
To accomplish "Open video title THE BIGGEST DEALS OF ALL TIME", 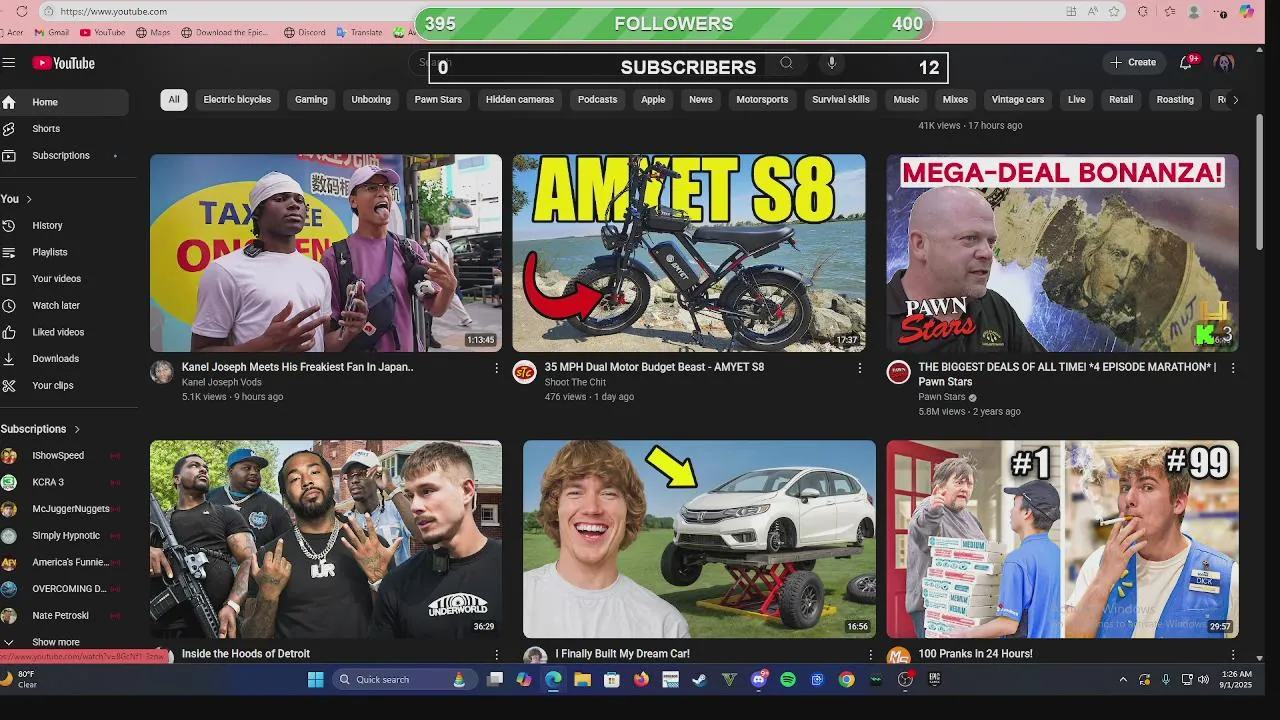I will point(1067,374).
